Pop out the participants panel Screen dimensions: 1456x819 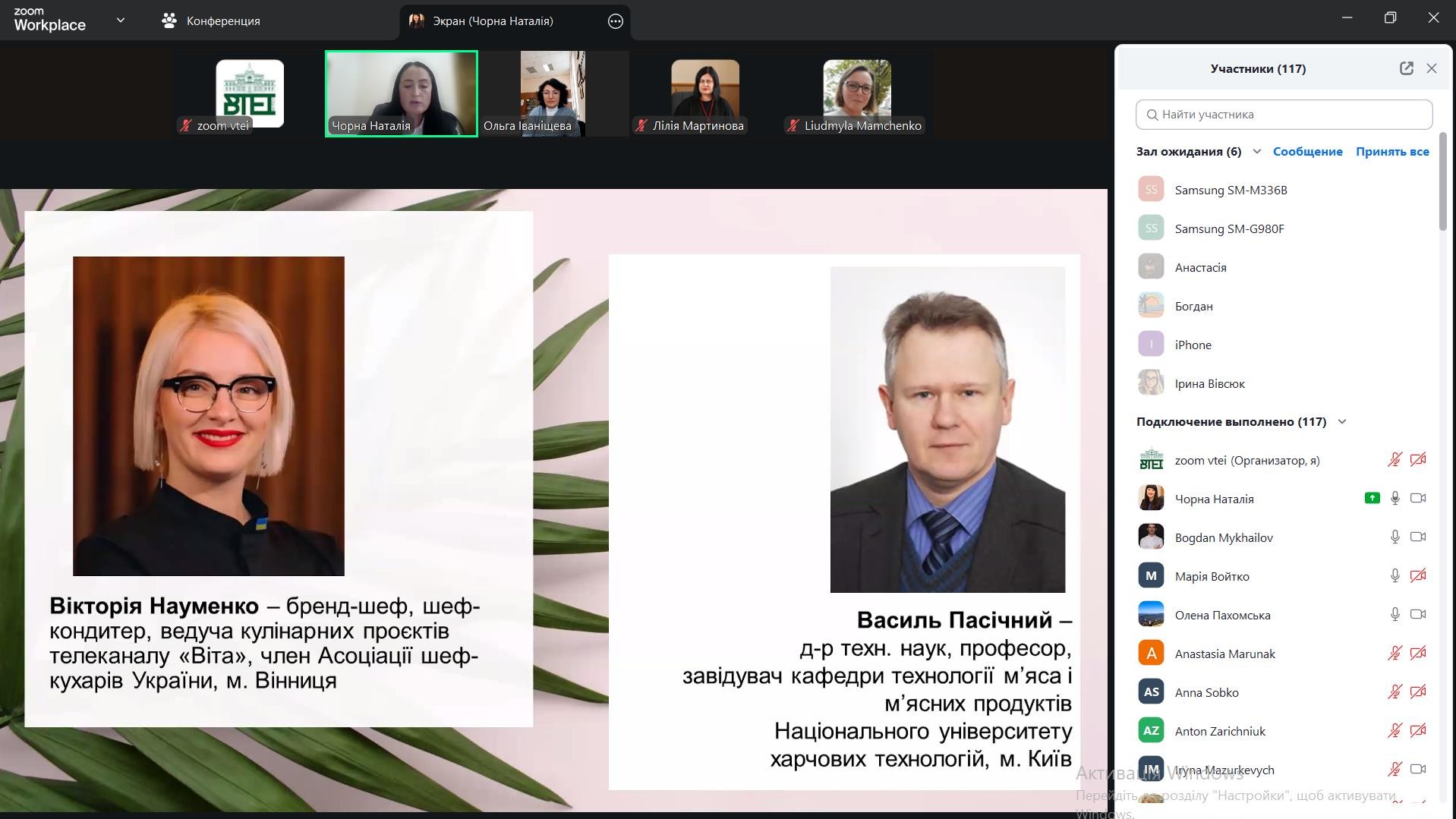(x=1406, y=68)
